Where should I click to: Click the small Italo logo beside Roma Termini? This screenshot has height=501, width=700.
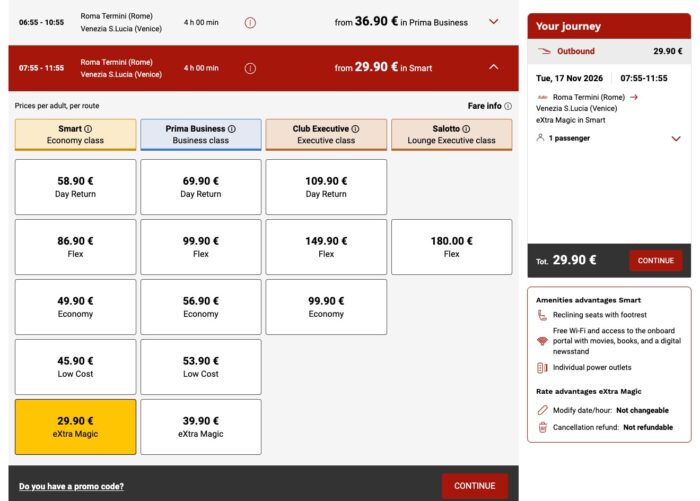pyautogui.click(x=542, y=97)
